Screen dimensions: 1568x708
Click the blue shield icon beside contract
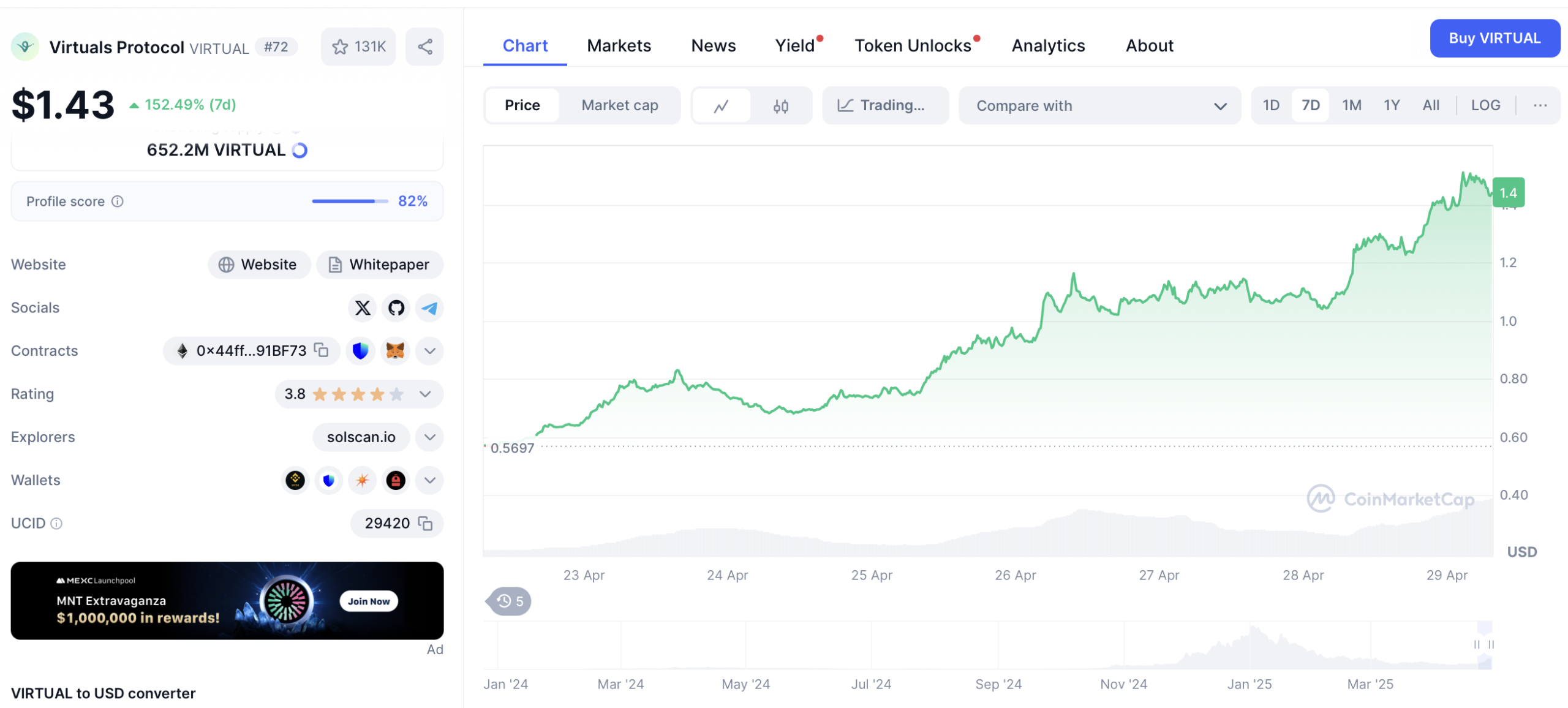[x=361, y=350]
